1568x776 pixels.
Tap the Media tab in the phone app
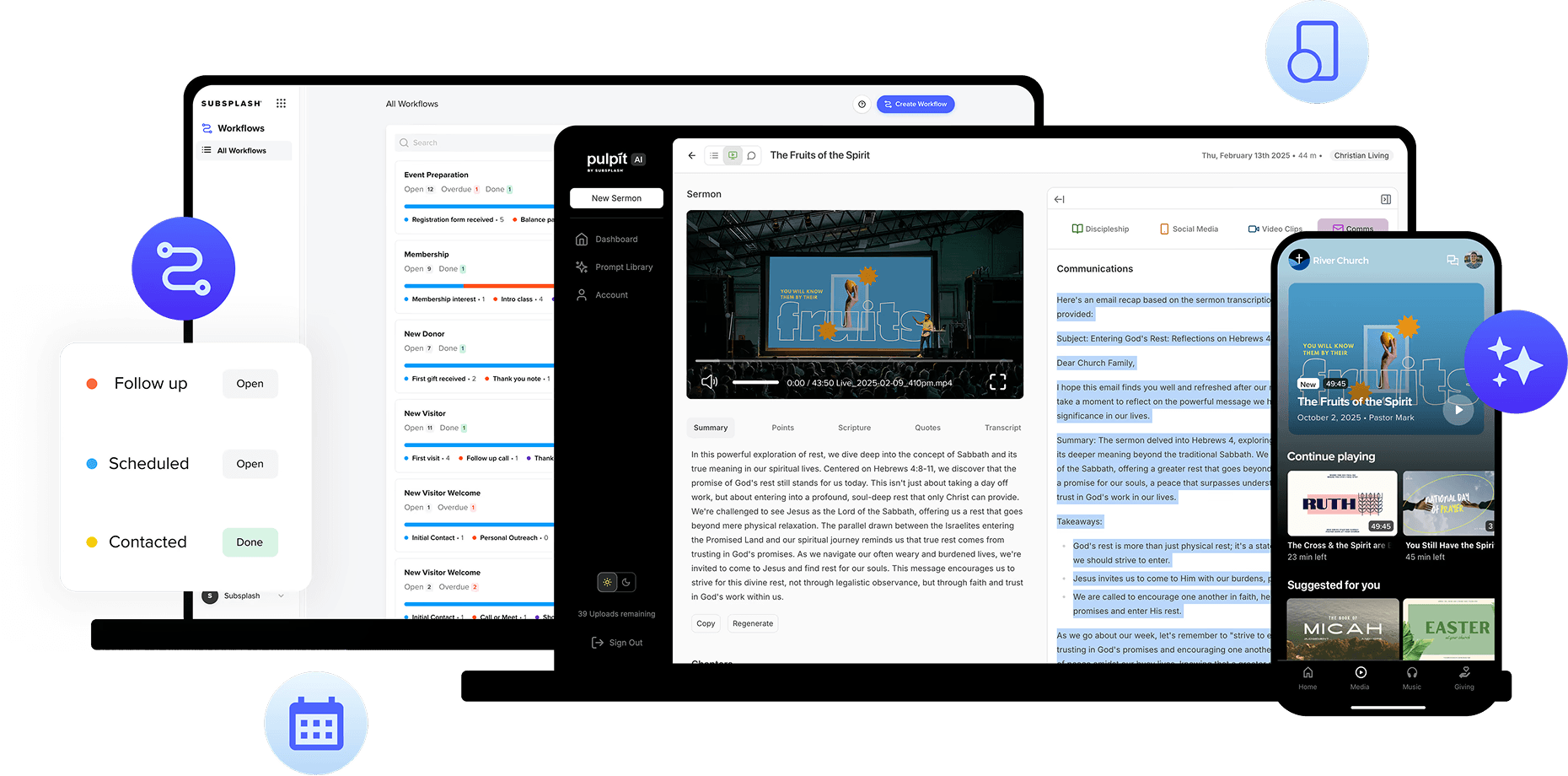pyautogui.click(x=1360, y=678)
